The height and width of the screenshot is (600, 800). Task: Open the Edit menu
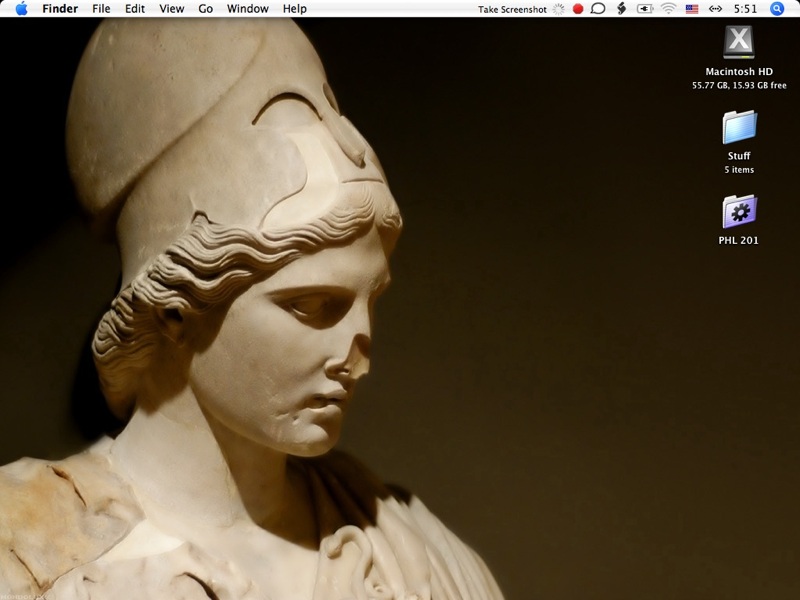click(135, 9)
